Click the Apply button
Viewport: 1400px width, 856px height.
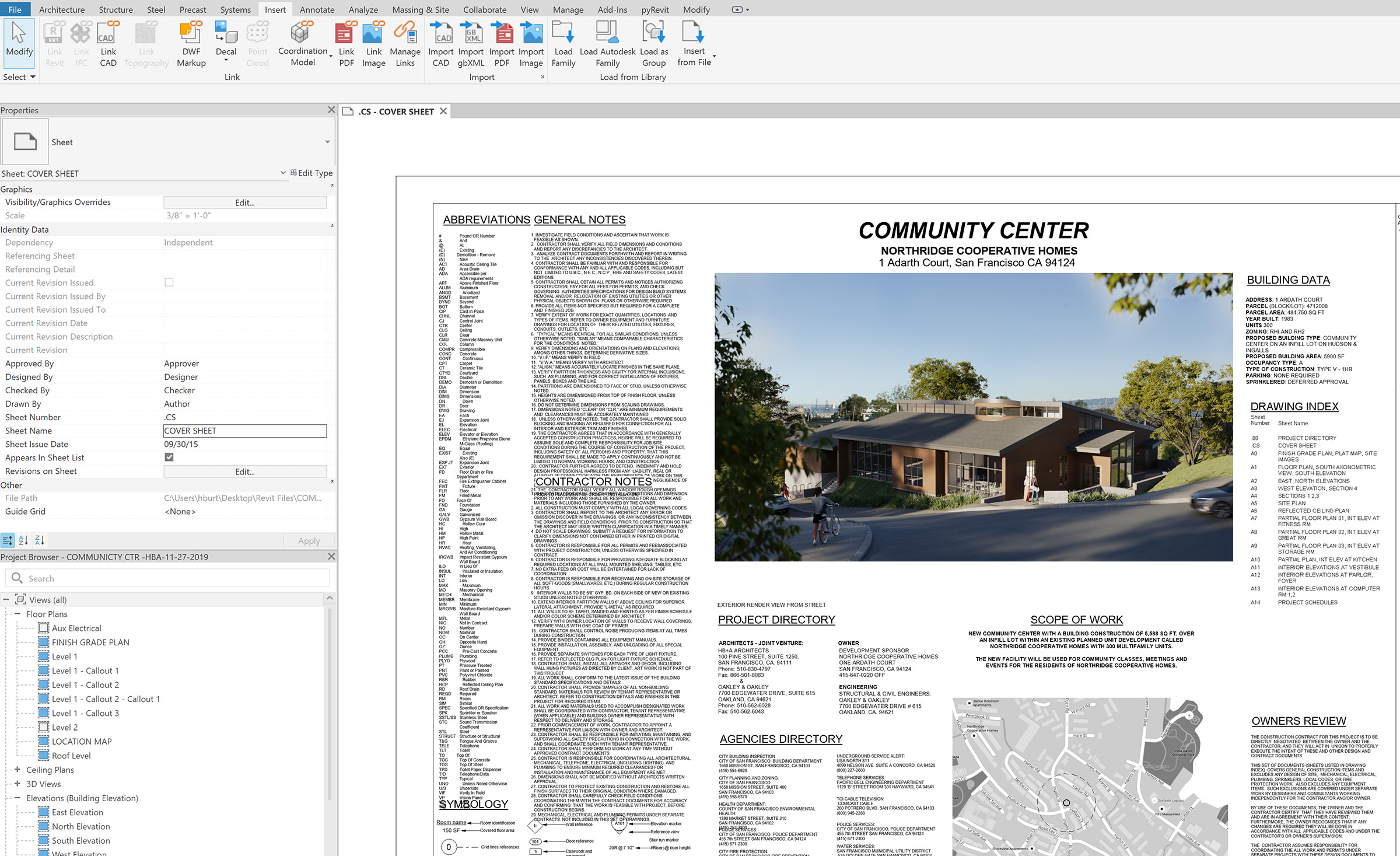(x=309, y=541)
